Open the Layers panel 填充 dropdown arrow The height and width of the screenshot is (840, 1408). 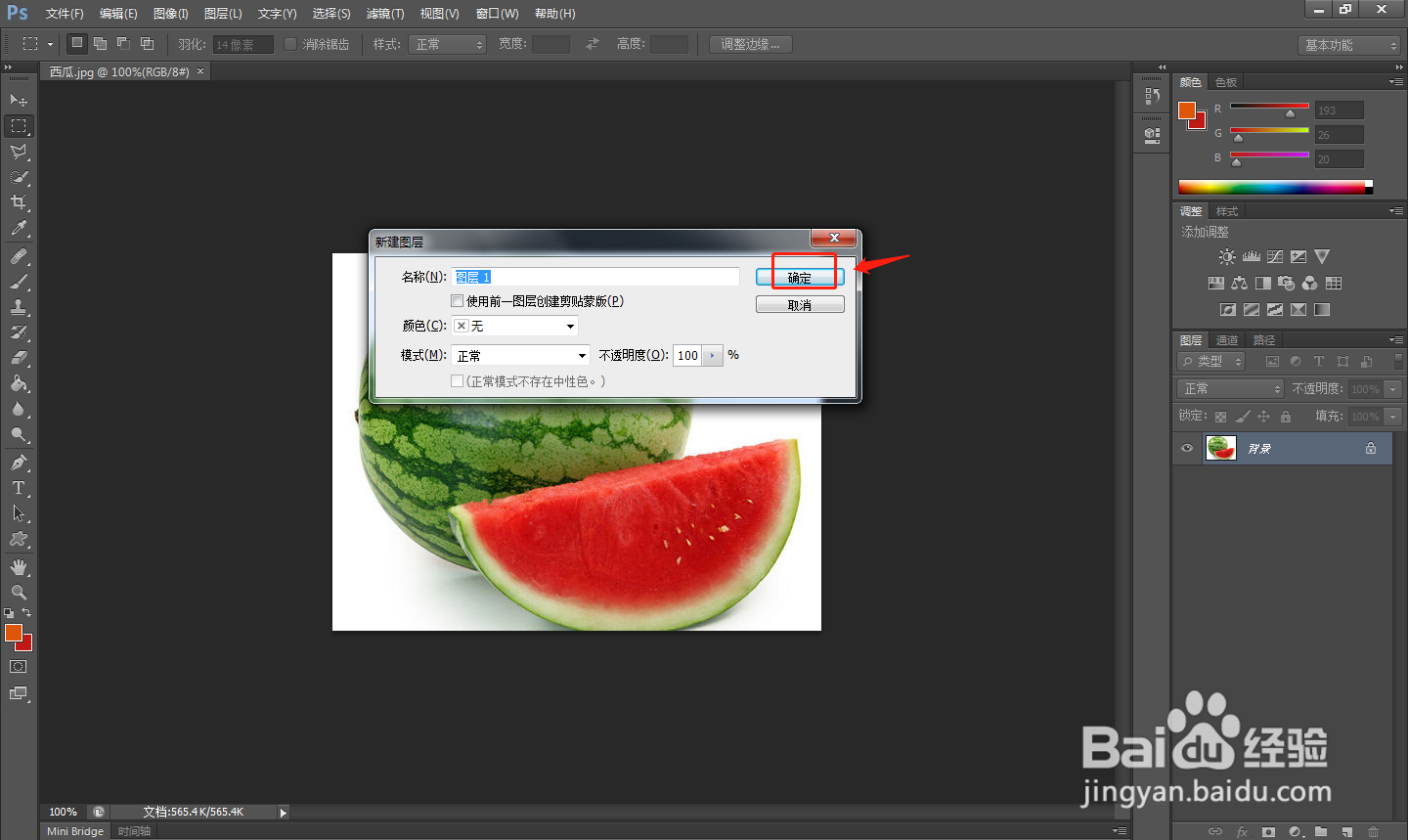pos(1393,417)
